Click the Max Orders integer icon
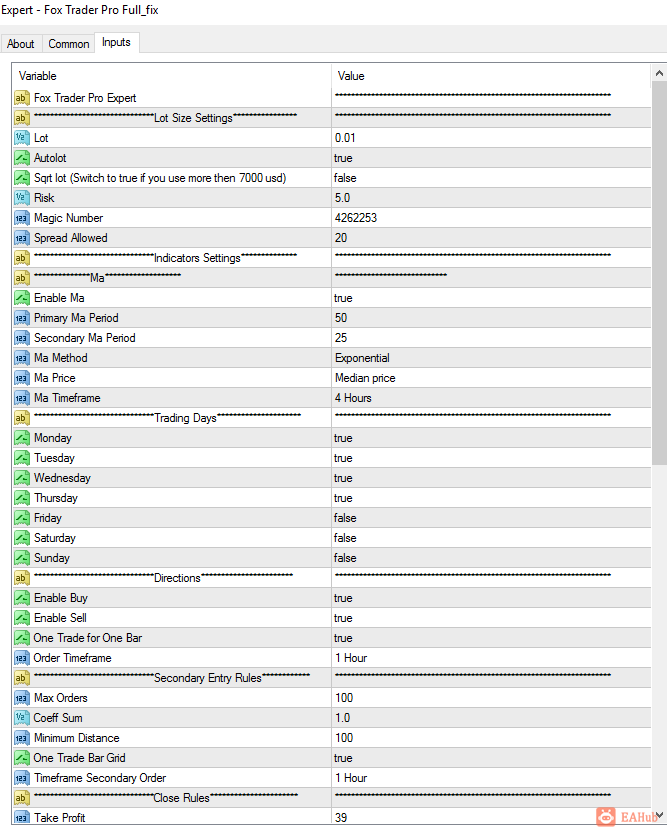Viewport: 667px width, 832px height. 22,698
